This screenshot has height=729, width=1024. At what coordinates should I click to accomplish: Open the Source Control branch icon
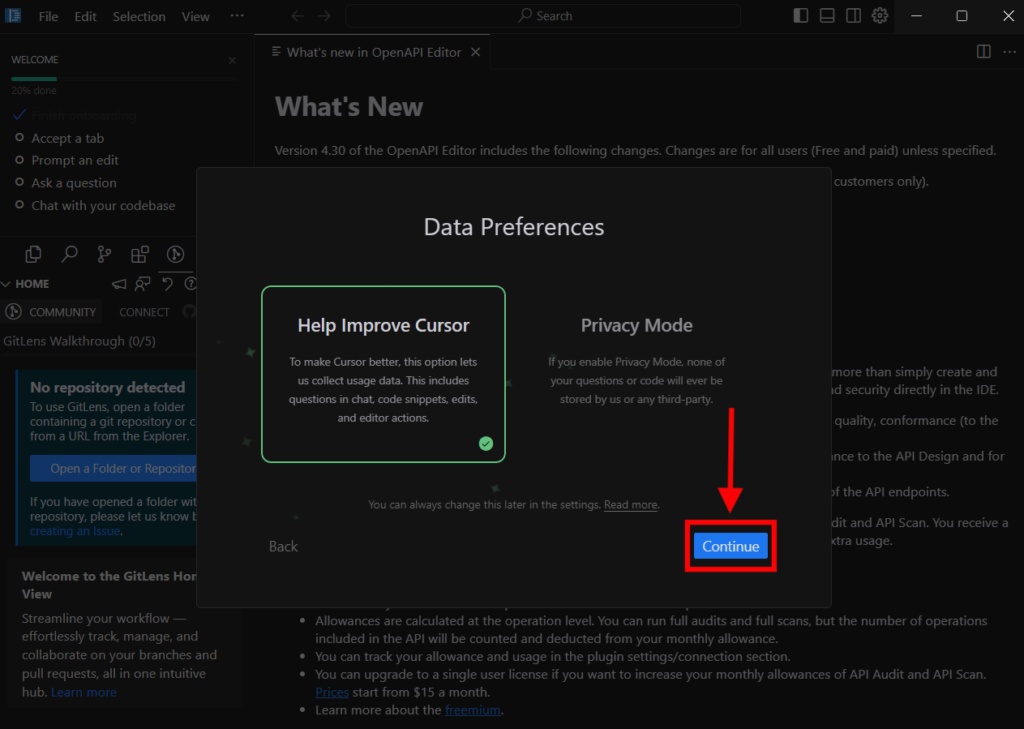point(104,254)
